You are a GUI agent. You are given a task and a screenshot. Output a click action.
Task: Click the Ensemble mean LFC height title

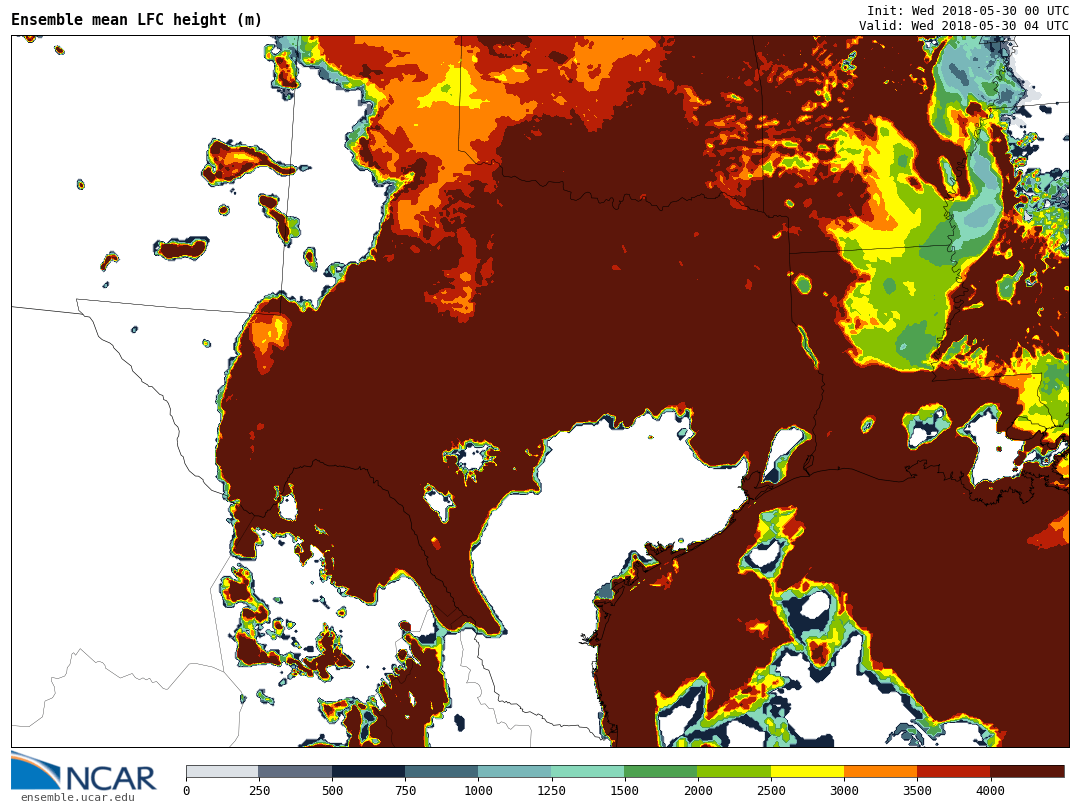pyautogui.click(x=137, y=20)
